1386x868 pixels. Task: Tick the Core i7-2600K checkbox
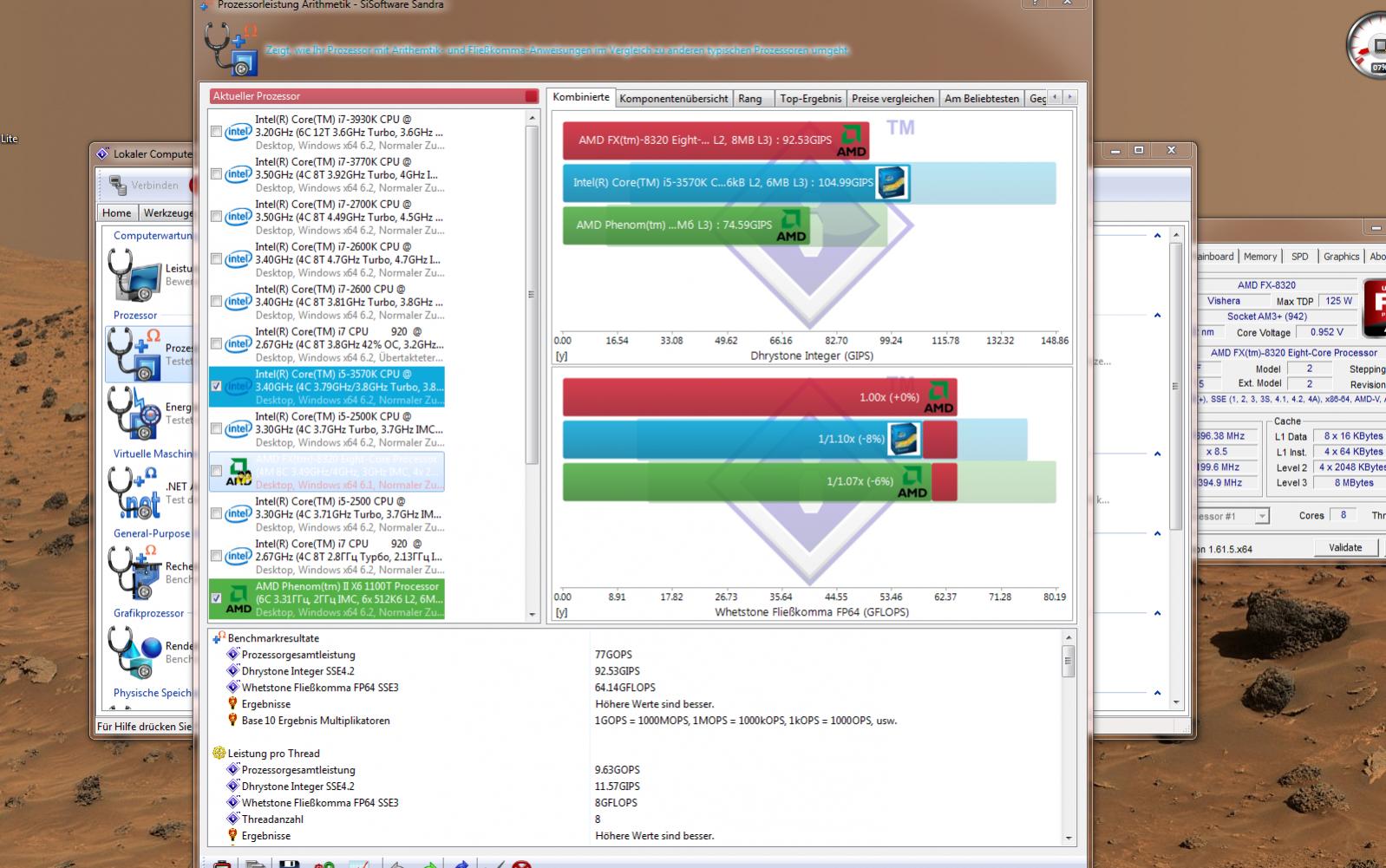point(217,259)
